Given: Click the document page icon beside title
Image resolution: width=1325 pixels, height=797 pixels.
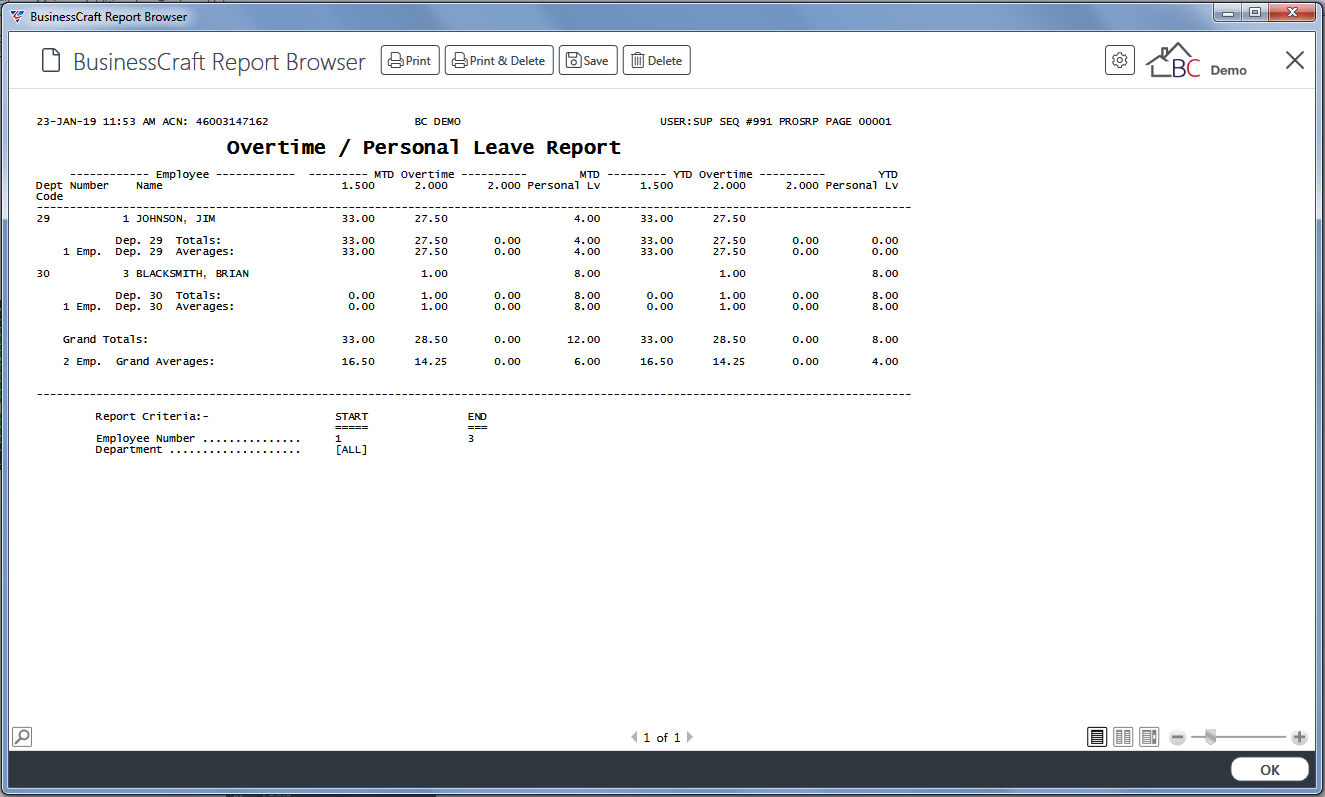Looking at the screenshot, I should 51,61.
